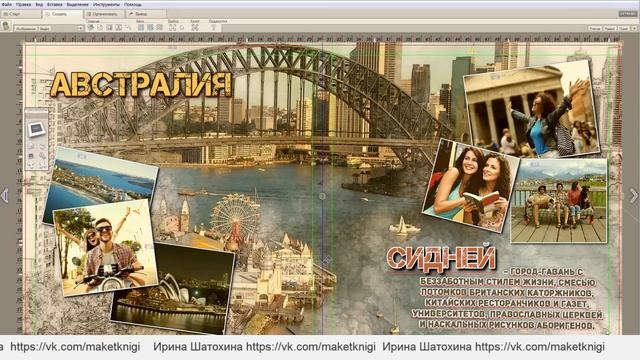The width and height of the screenshot is (640, 360).
Task: Switch to the Организовать tab
Action: click(x=104, y=14)
